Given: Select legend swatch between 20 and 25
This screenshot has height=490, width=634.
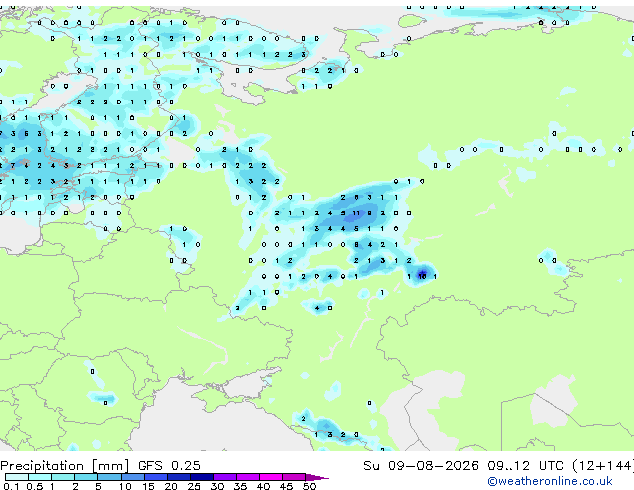Looking at the screenshot, I should pos(178,477).
